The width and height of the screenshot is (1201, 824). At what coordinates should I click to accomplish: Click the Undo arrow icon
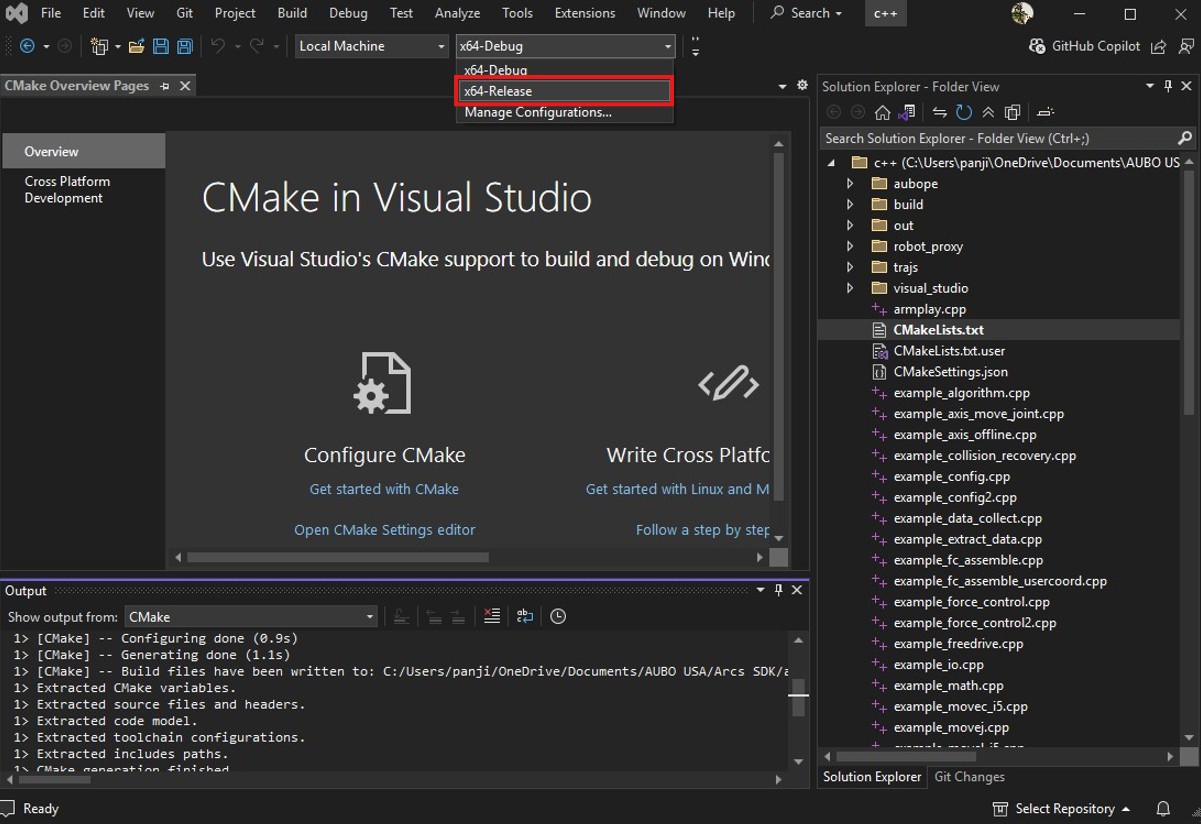point(217,46)
